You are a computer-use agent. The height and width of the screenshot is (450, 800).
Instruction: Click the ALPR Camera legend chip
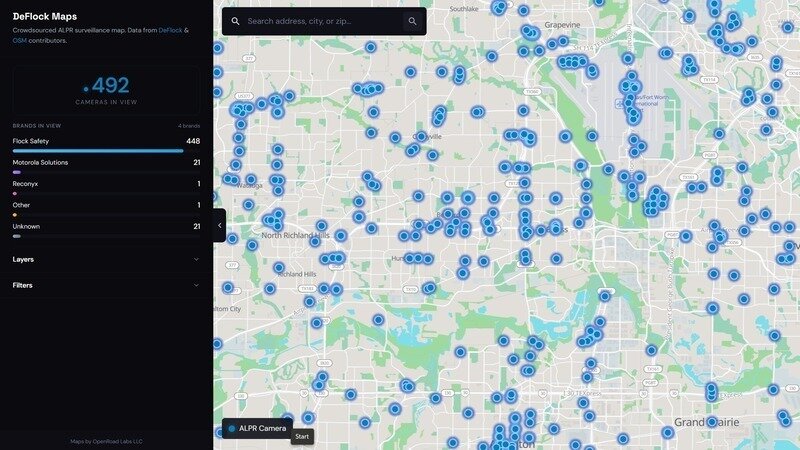(x=257, y=429)
